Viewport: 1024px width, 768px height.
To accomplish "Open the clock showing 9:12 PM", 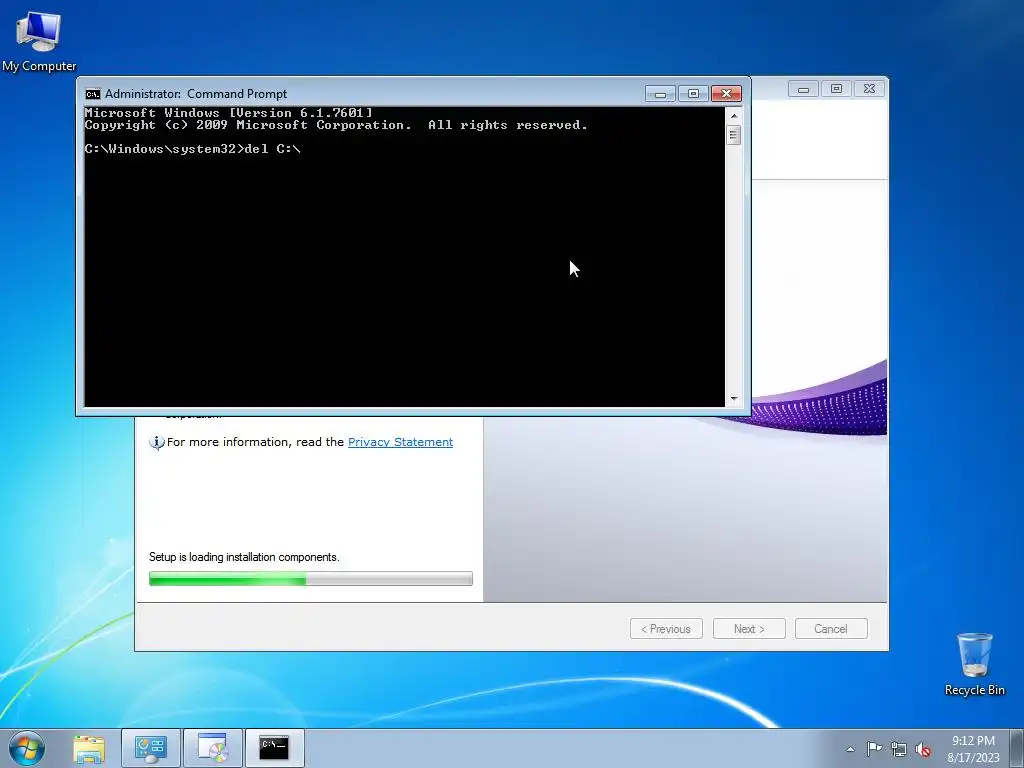I will 973,749.
